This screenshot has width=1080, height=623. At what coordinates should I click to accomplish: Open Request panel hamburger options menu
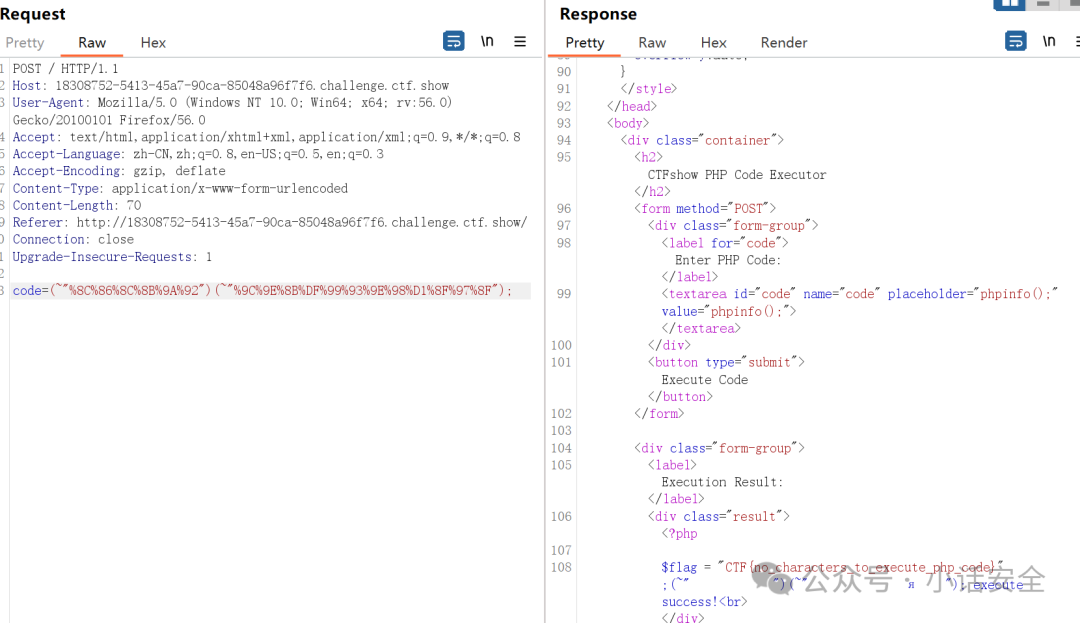click(520, 41)
